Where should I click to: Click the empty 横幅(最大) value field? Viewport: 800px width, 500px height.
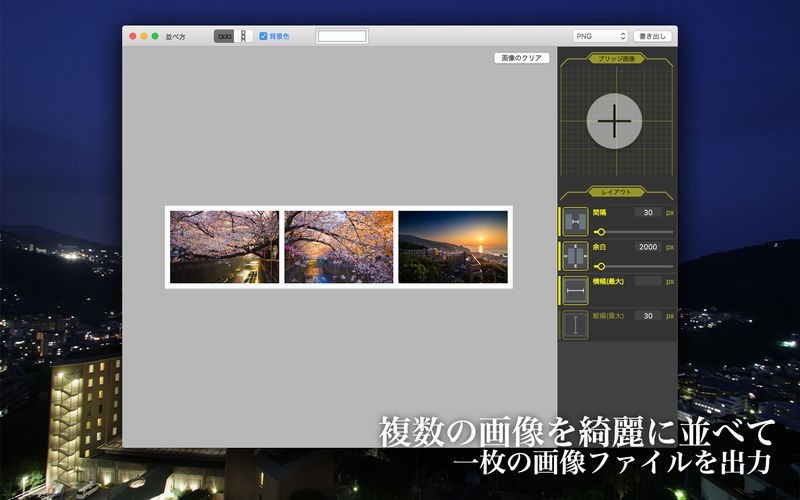pos(648,281)
